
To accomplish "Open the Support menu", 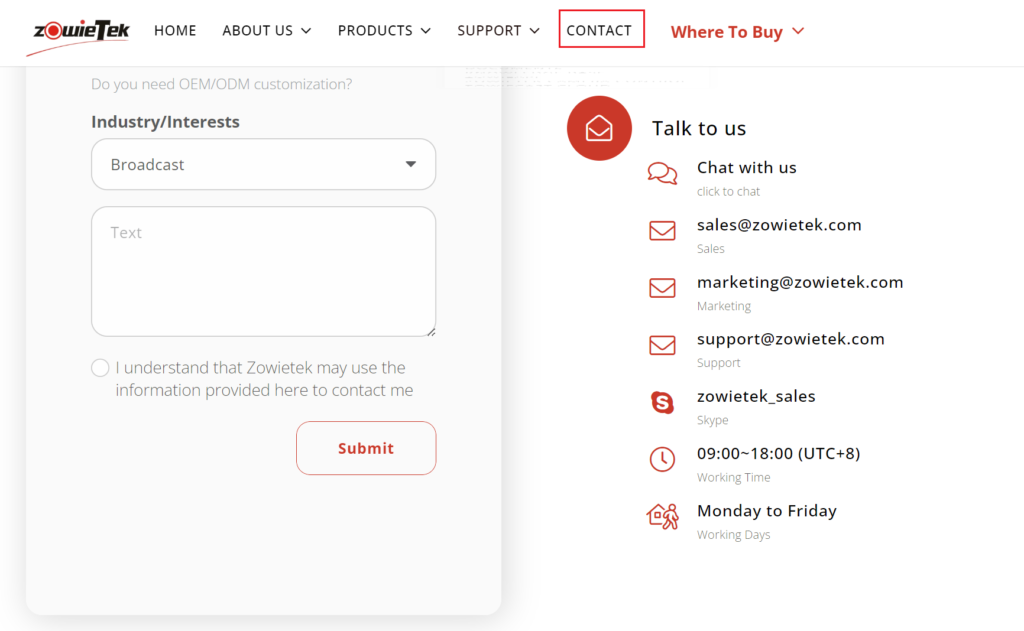I will click(498, 31).
